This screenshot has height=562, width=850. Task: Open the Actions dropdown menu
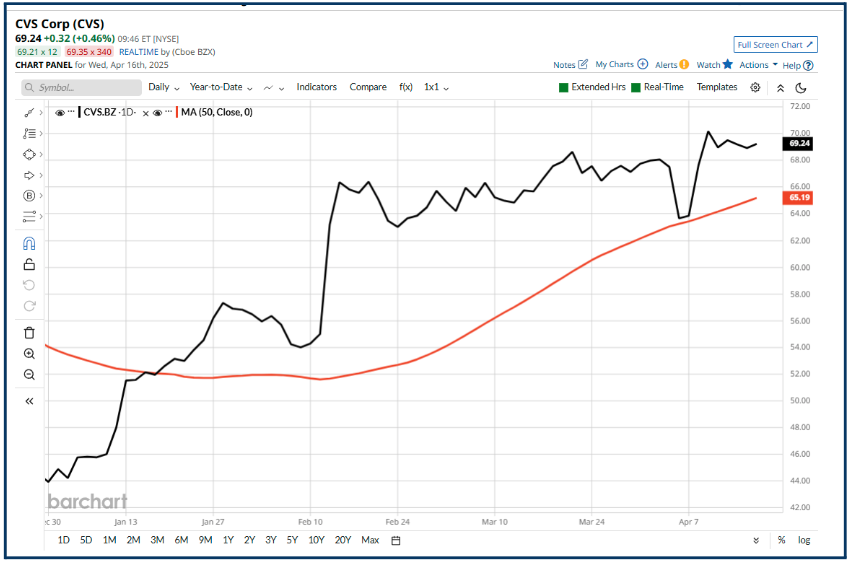coord(759,65)
